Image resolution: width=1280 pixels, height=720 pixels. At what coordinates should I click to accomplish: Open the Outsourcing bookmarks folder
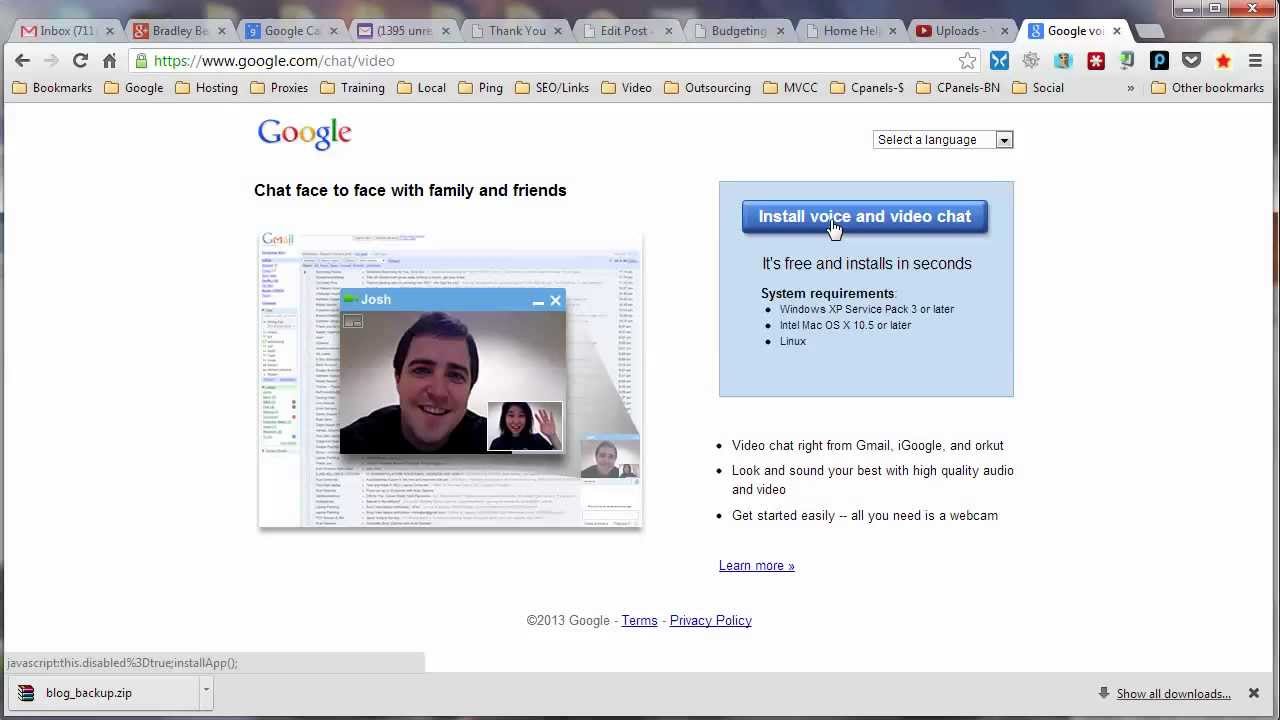(x=707, y=88)
